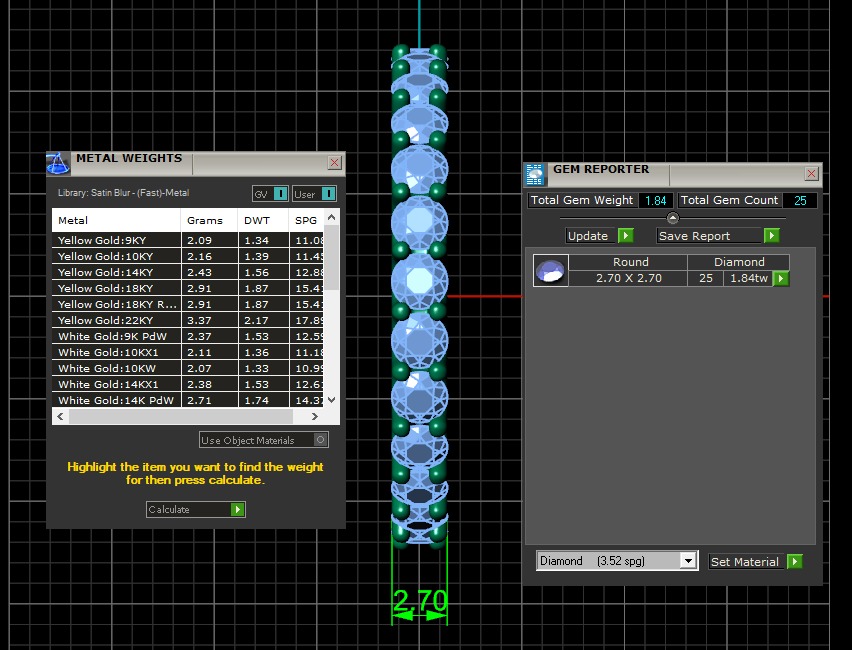Collapse the Gem Reporter summary arrow
This screenshot has width=852, height=650.
pos(673,218)
